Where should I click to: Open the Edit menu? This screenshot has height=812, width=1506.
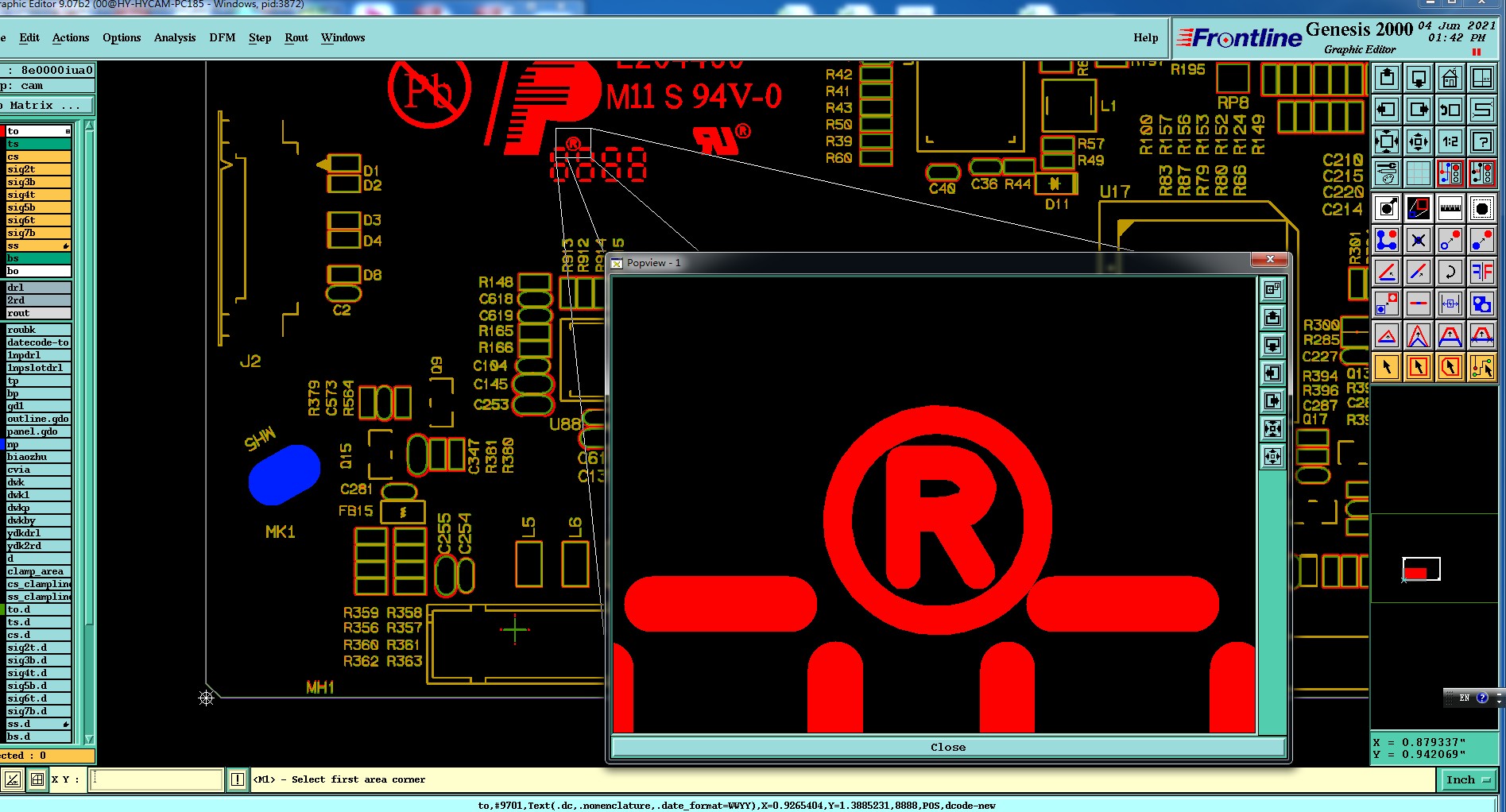pos(29,37)
